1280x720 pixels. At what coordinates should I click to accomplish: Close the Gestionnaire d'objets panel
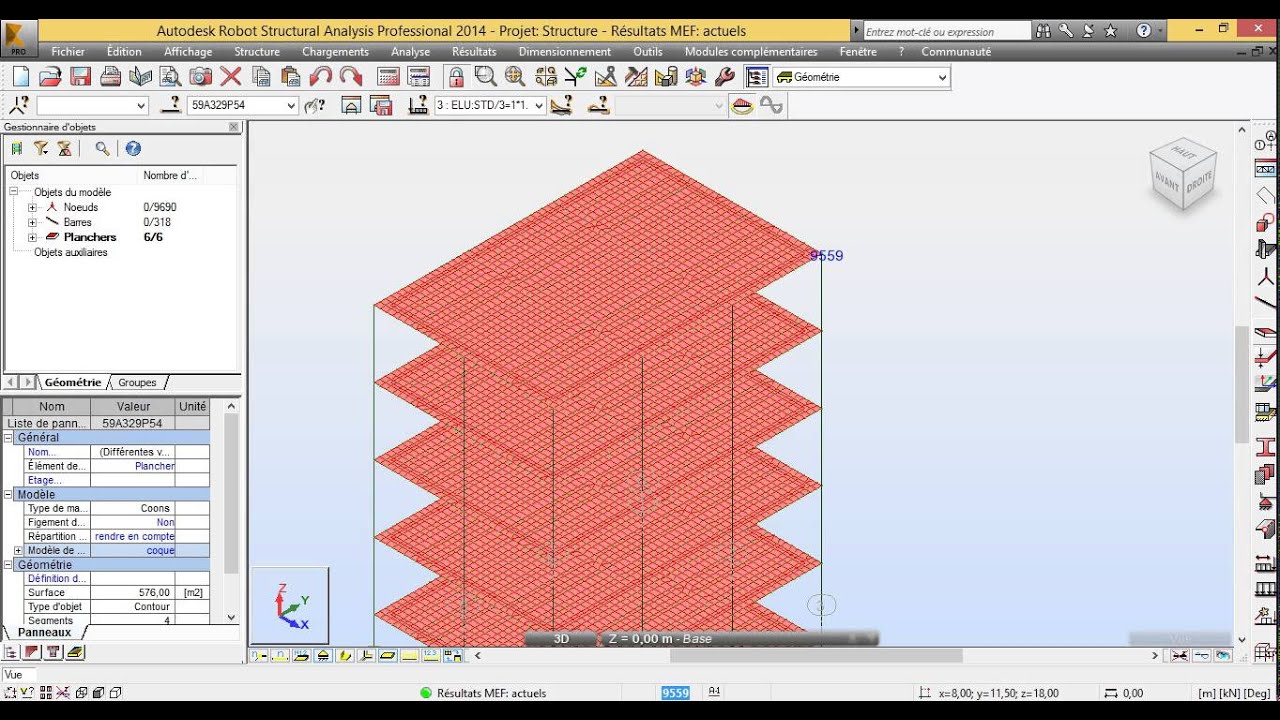tap(234, 127)
